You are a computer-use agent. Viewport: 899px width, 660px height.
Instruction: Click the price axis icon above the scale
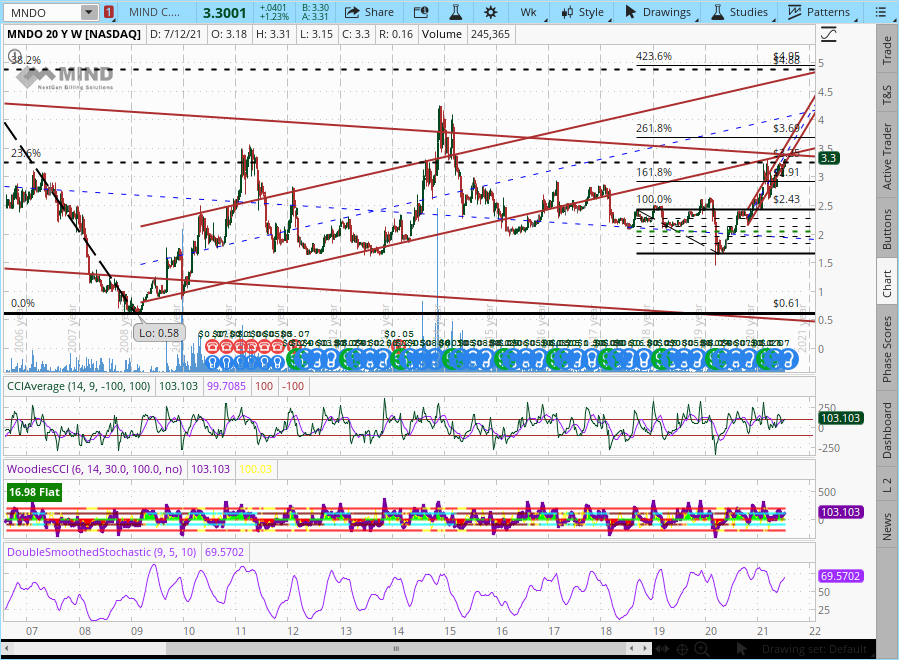coord(828,34)
